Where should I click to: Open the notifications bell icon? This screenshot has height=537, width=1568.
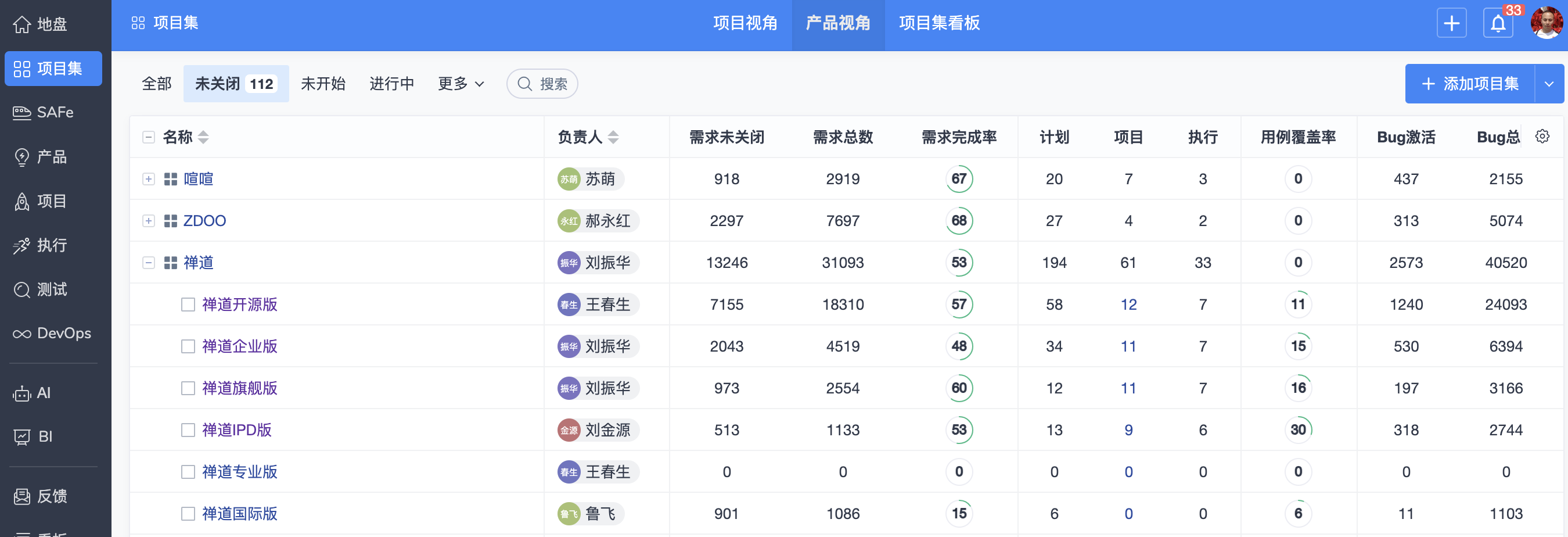(1498, 24)
